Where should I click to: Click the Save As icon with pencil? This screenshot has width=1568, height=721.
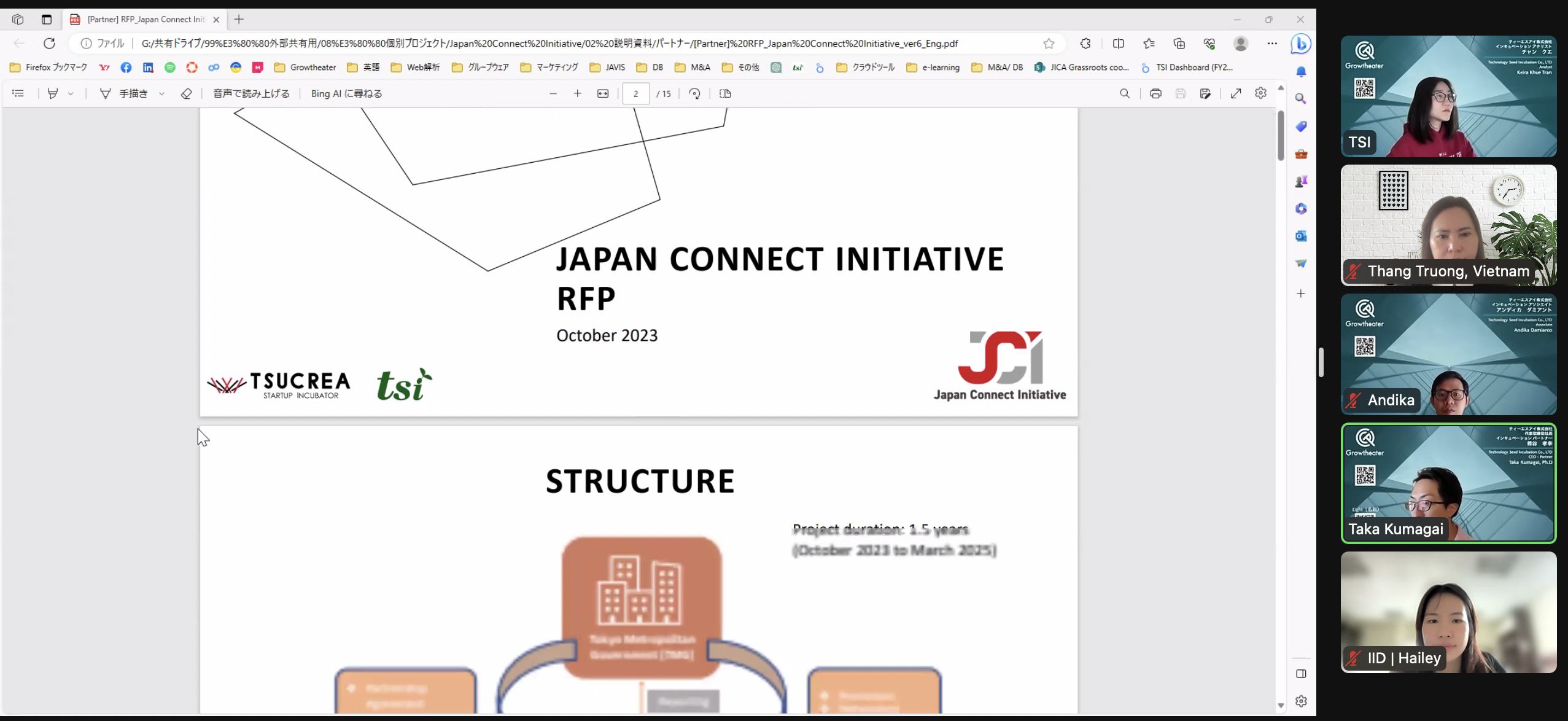click(x=1205, y=93)
